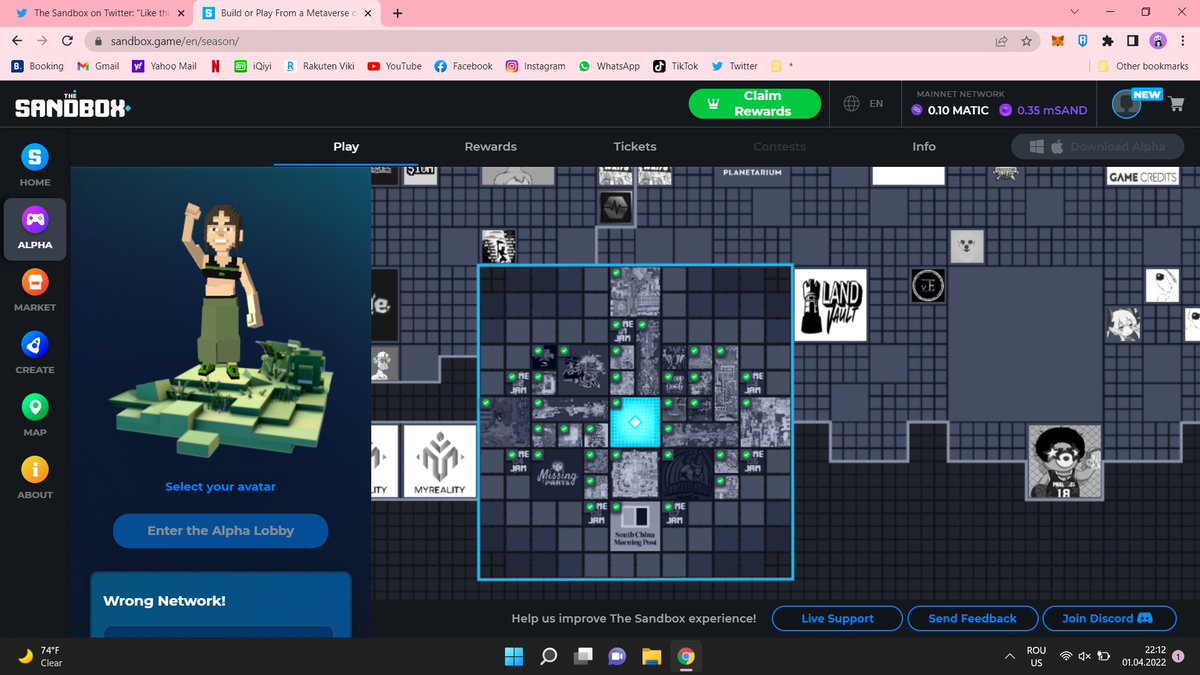The image size is (1200, 675).
Task: Click the Download Alpha button
Action: click(x=1097, y=146)
